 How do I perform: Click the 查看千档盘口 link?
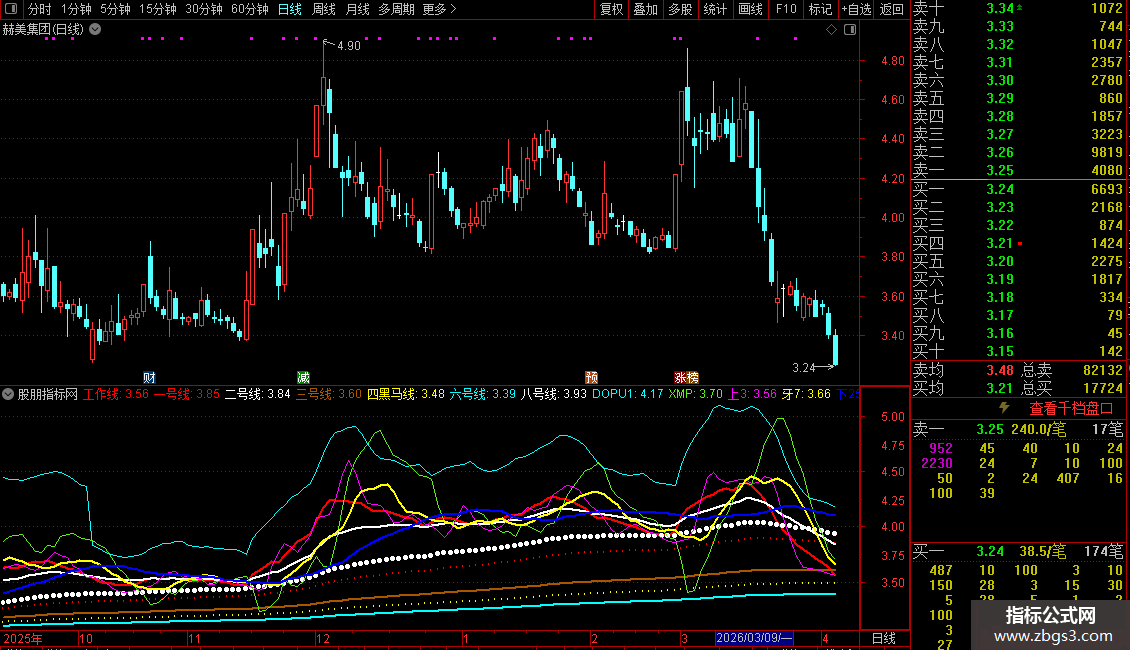pyautogui.click(x=1071, y=408)
